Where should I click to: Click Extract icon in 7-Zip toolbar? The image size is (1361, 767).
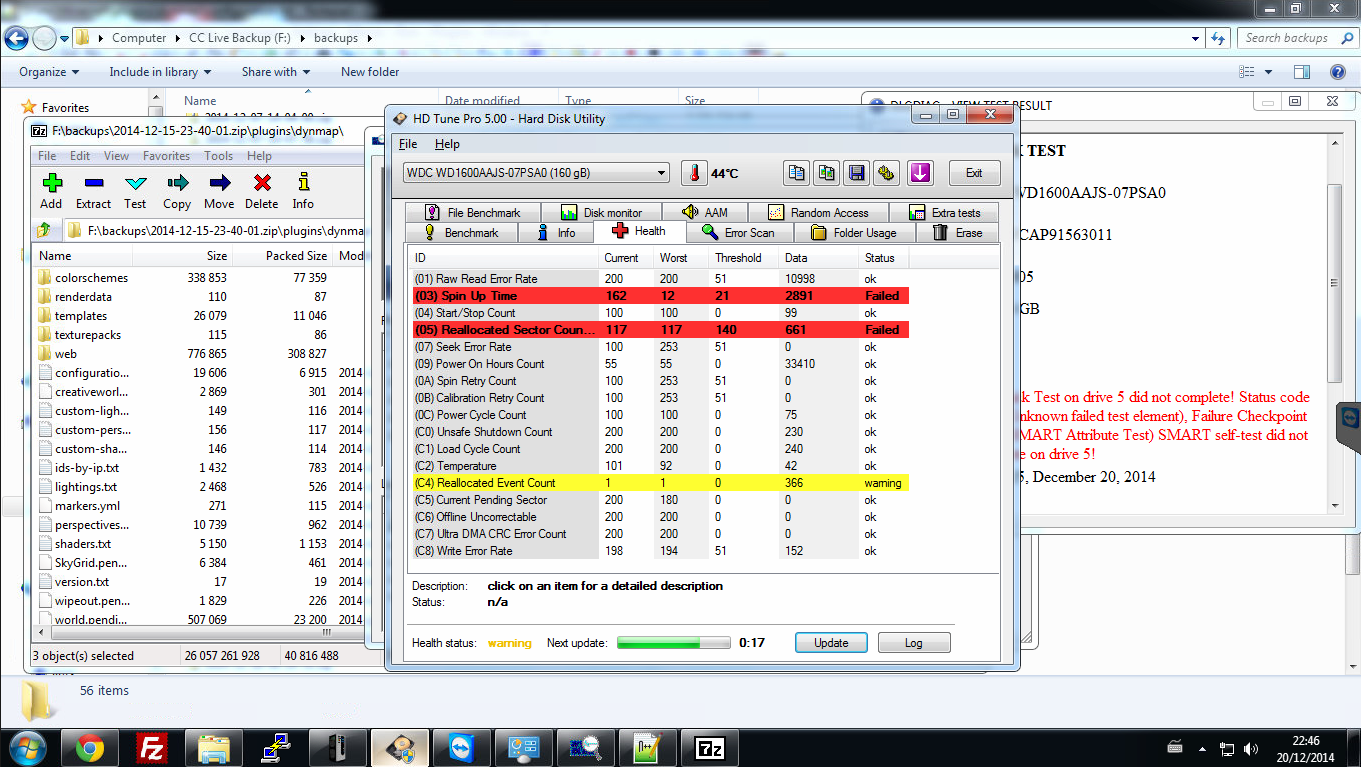click(94, 183)
